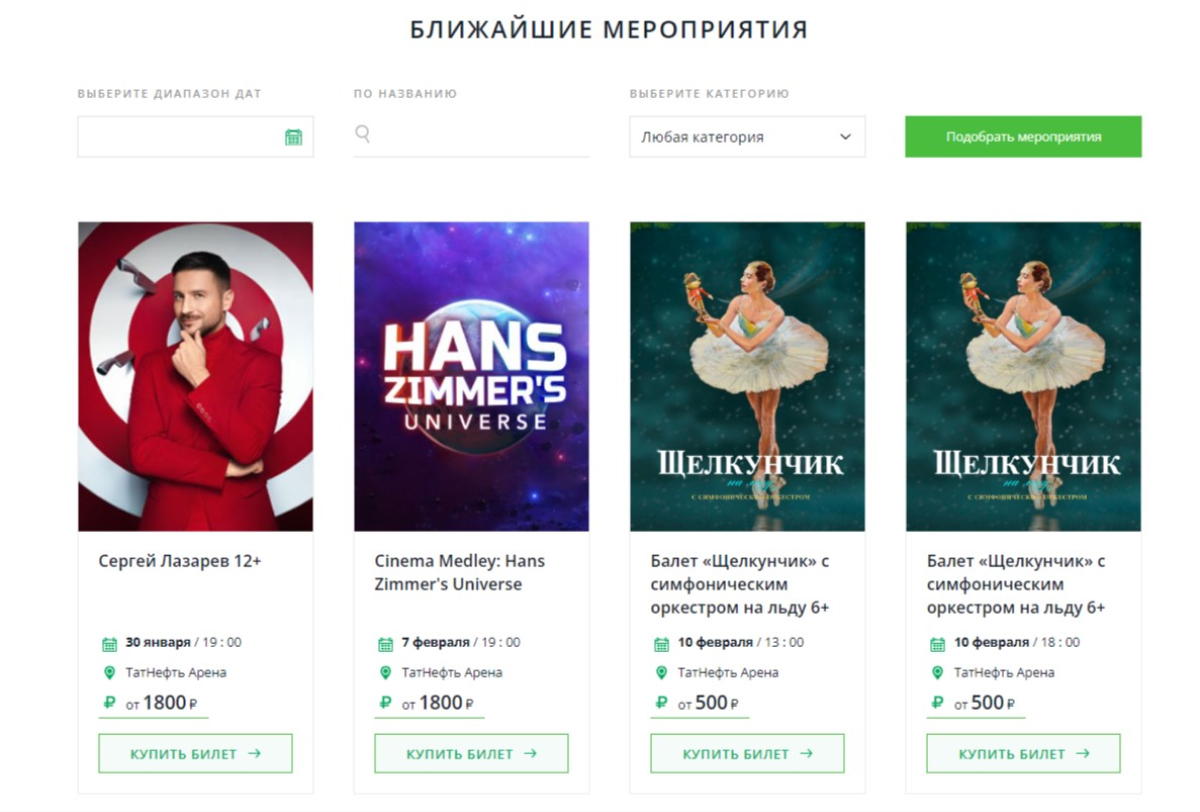This screenshot has height=812, width=1200.
Task: Click location pin icon on Сергей Лазарев card
Action: tap(109, 673)
